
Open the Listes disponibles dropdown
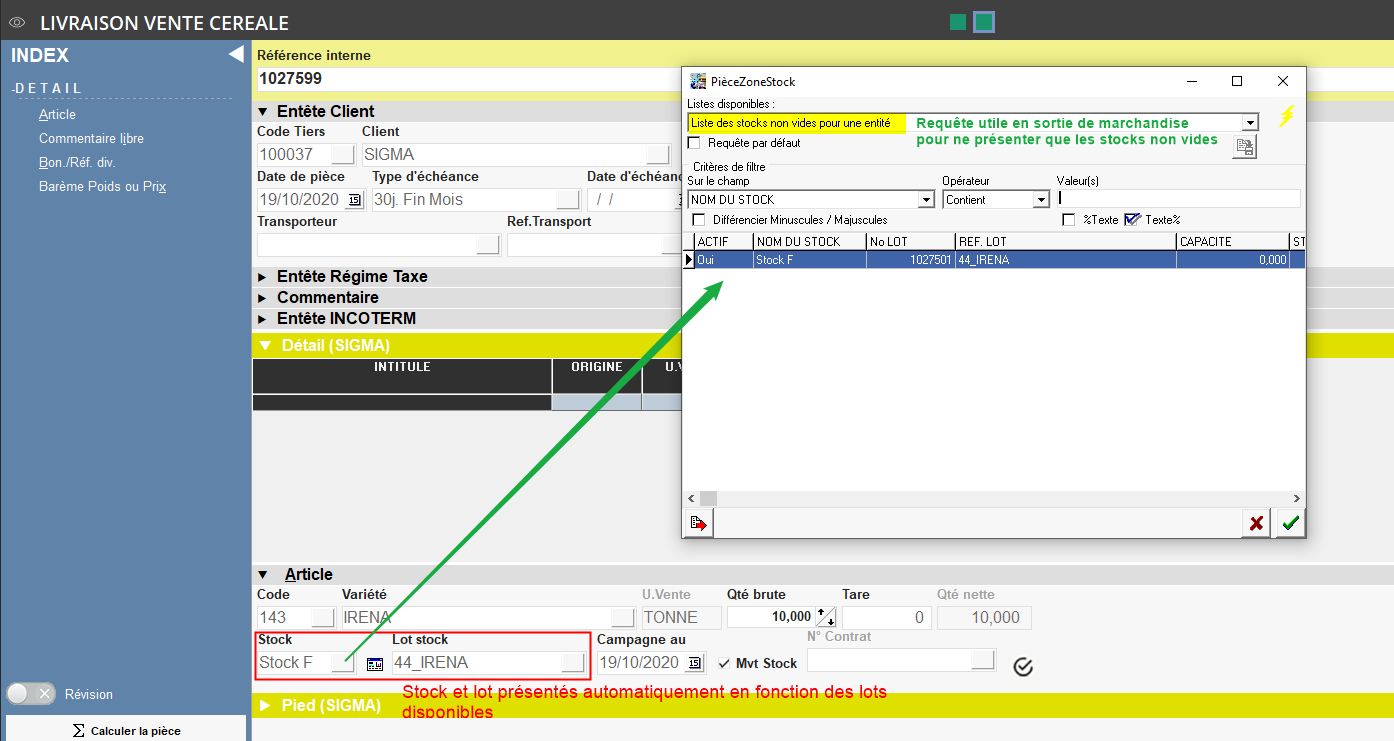[1249, 123]
